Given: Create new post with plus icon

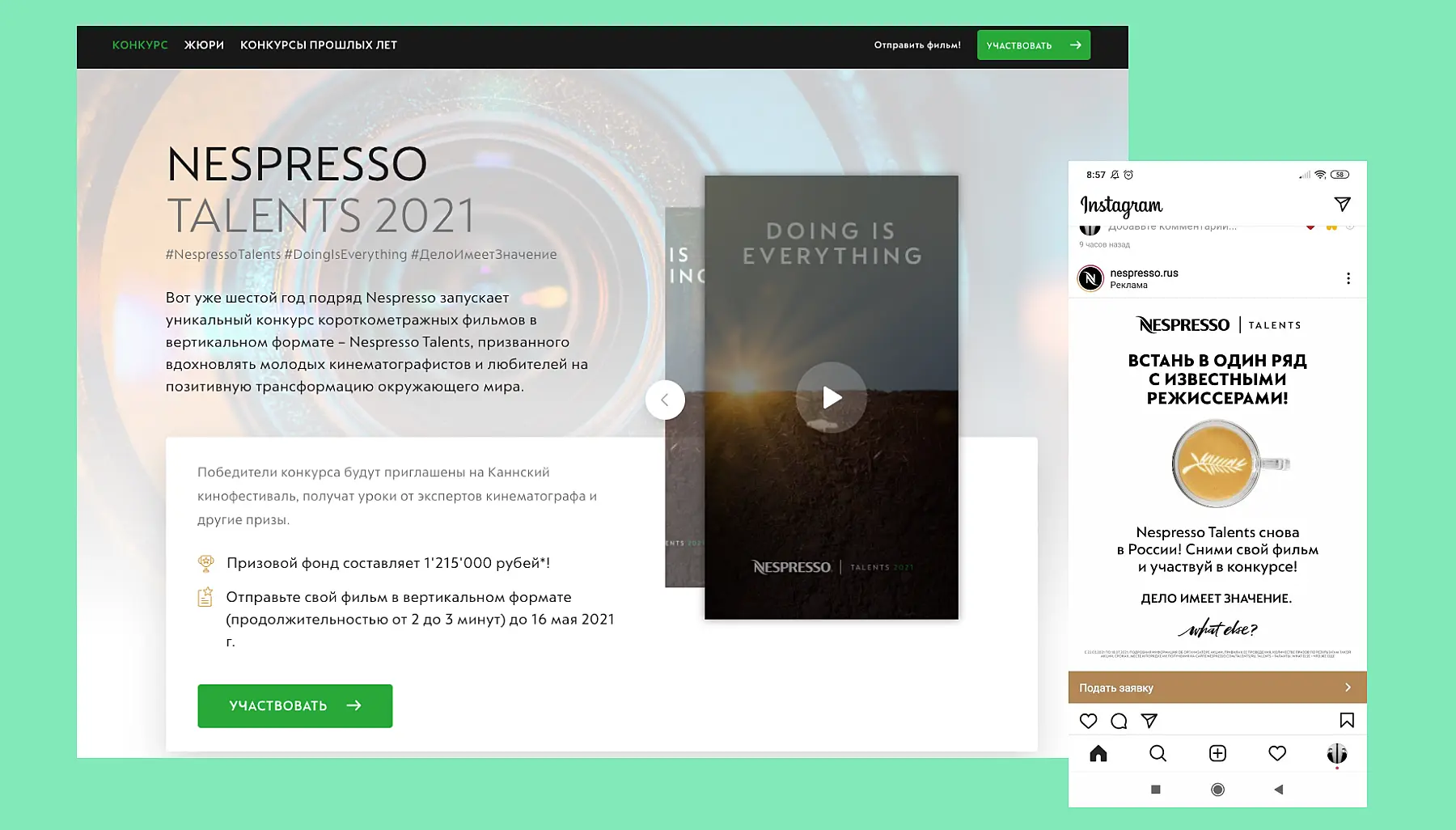Looking at the screenshot, I should [1217, 754].
